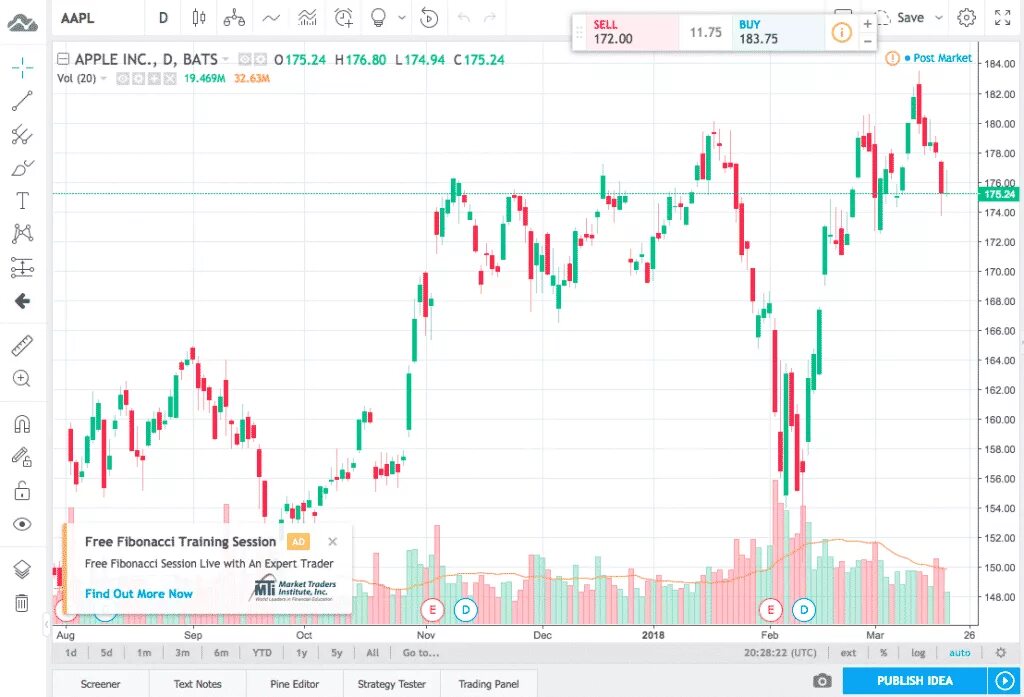The image size is (1024, 697).
Task: Click the Go to... date button
Action: (421, 653)
